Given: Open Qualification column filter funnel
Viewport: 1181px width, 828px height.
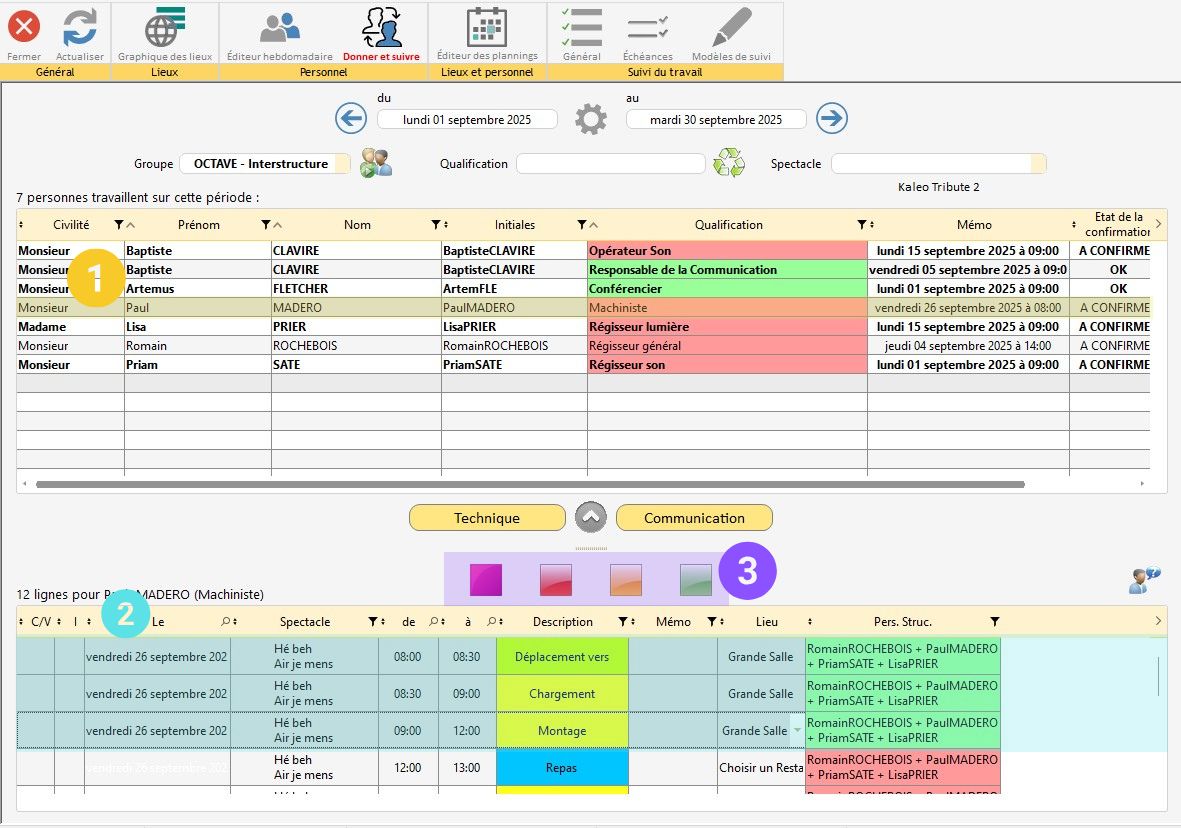Looking at the screenshot, I should (861, 225).
